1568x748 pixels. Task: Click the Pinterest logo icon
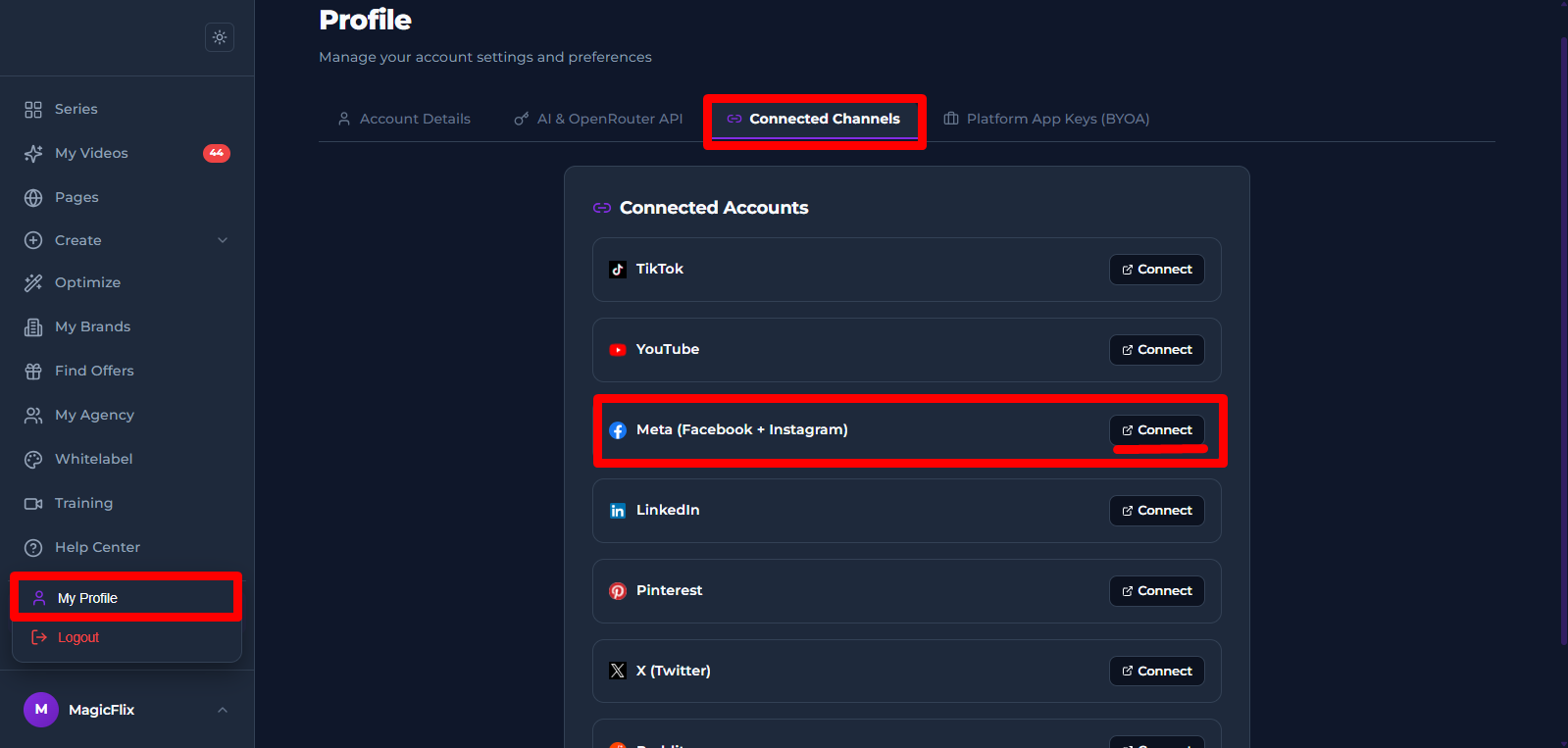(618, 591)
